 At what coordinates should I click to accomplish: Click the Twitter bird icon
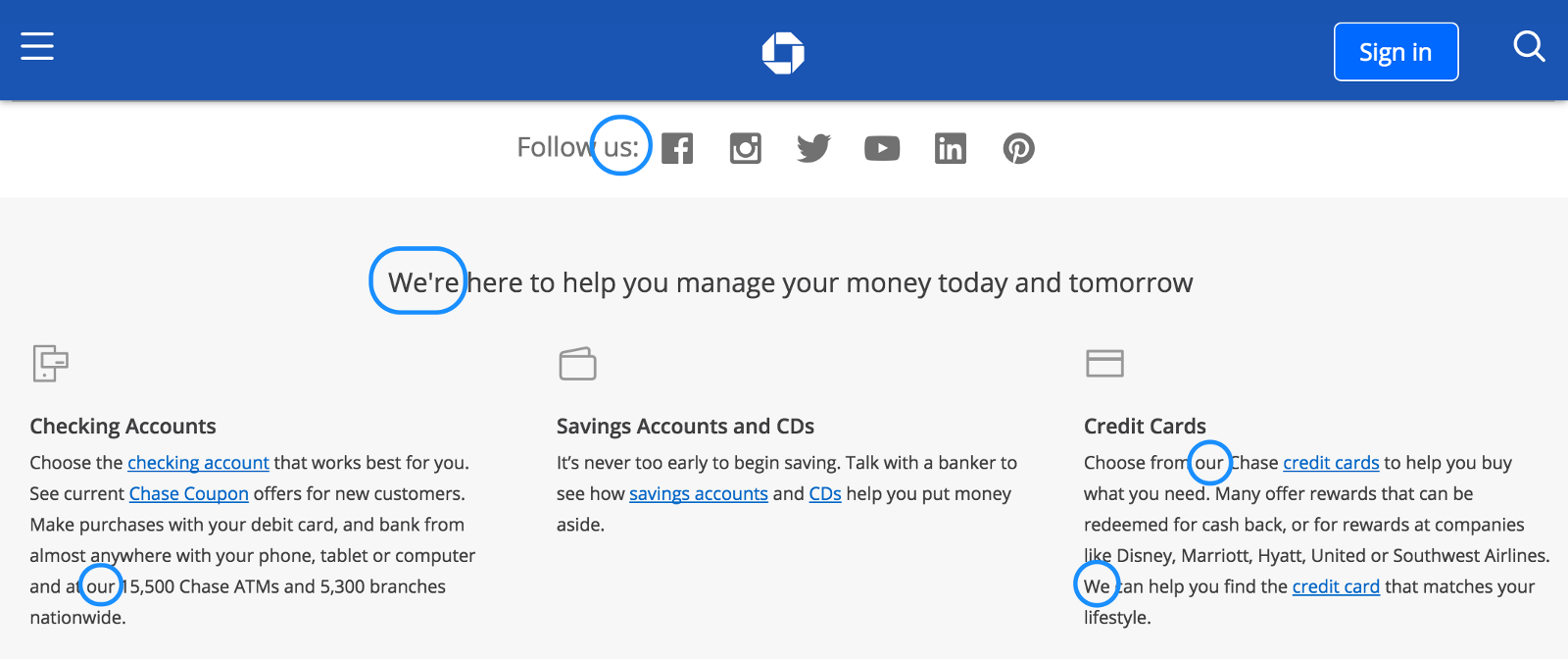pos(813,148)
